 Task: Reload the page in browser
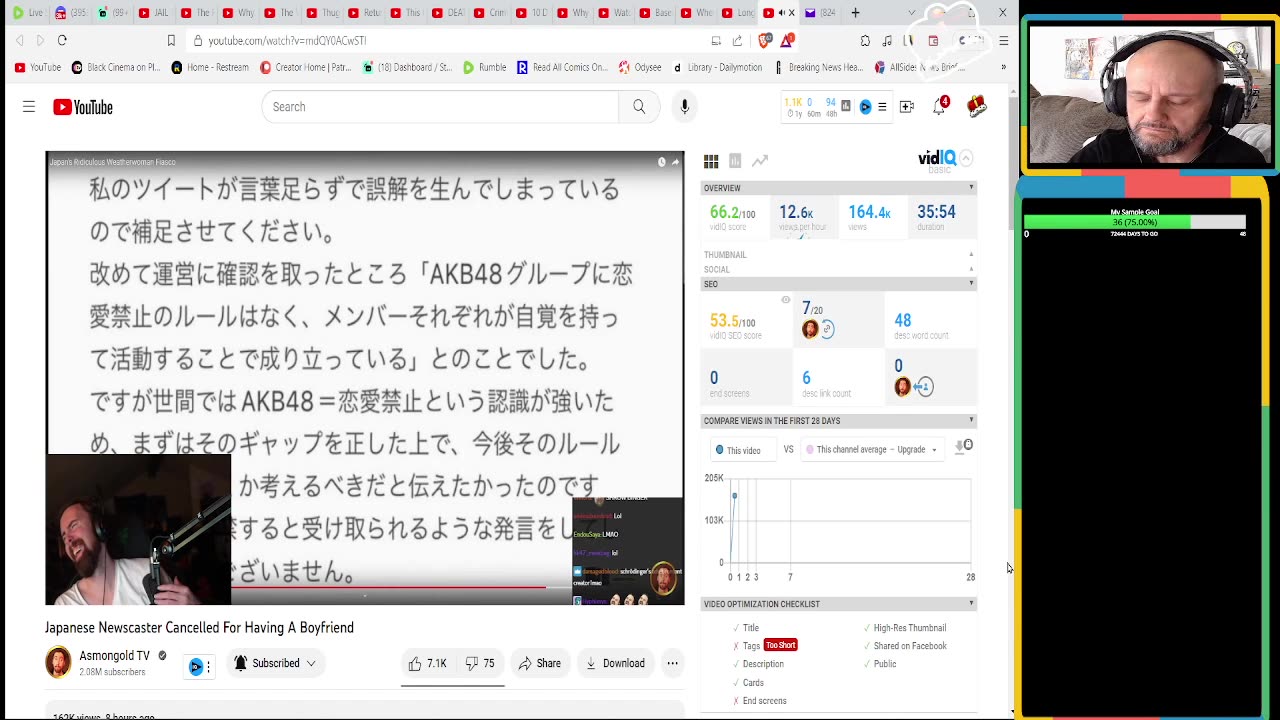tap(62, 40)
